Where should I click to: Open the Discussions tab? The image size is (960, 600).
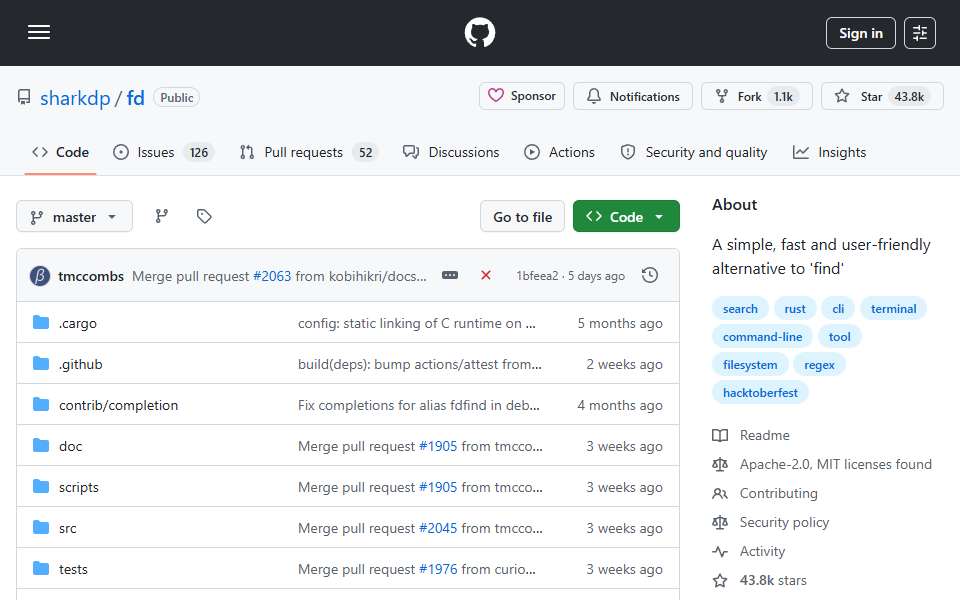click(451, 152)
